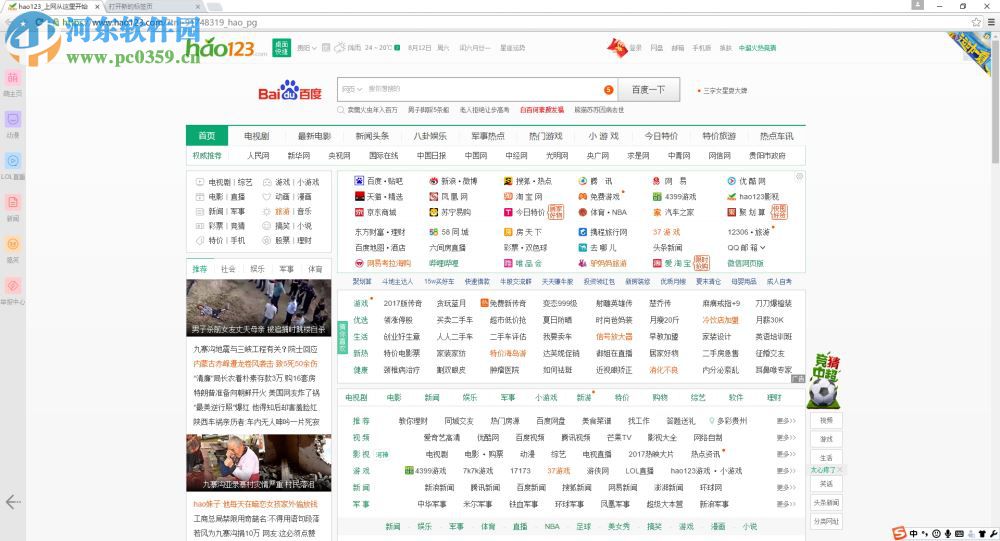Open the 人民网 link

258,156
